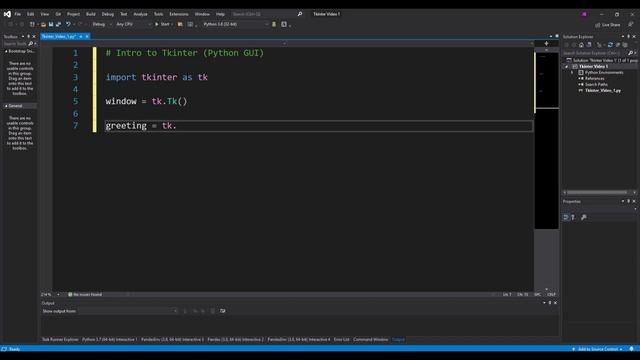Select the References tree item
The width and height of the screenshot is (640, 360).
click(x=594, y=78)
